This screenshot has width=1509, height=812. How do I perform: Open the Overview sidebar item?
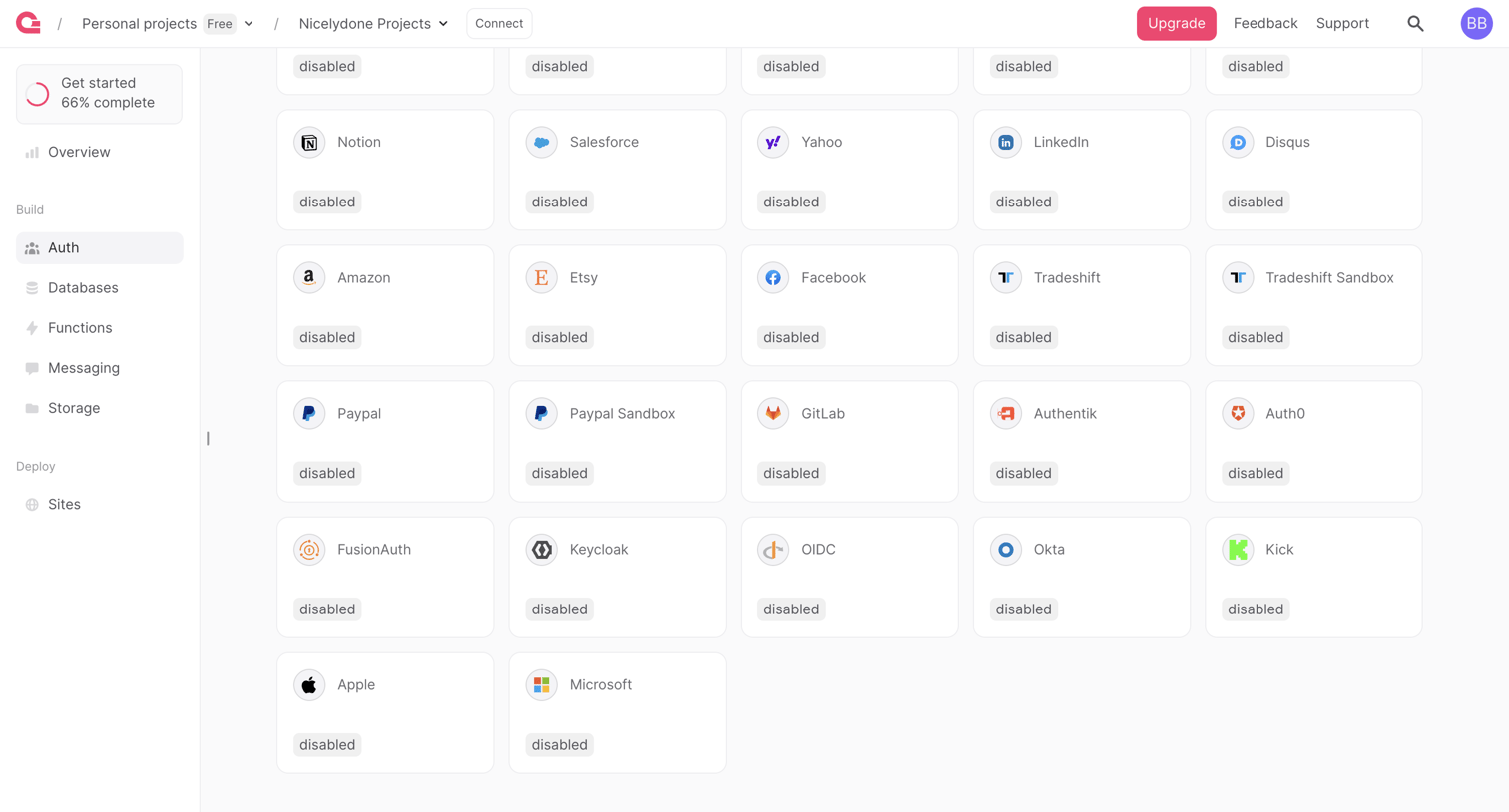point(100,152)
